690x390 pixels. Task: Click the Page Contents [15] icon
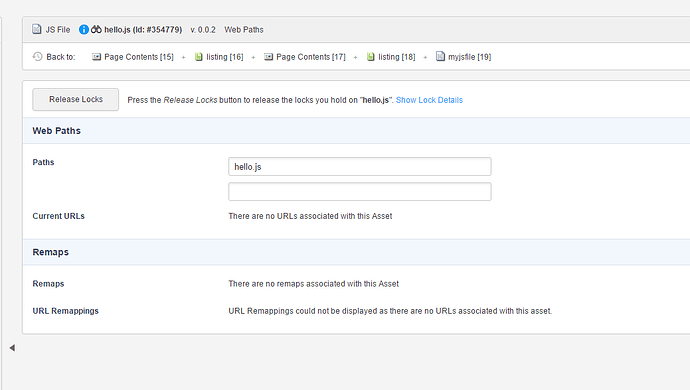coord(96,57)
